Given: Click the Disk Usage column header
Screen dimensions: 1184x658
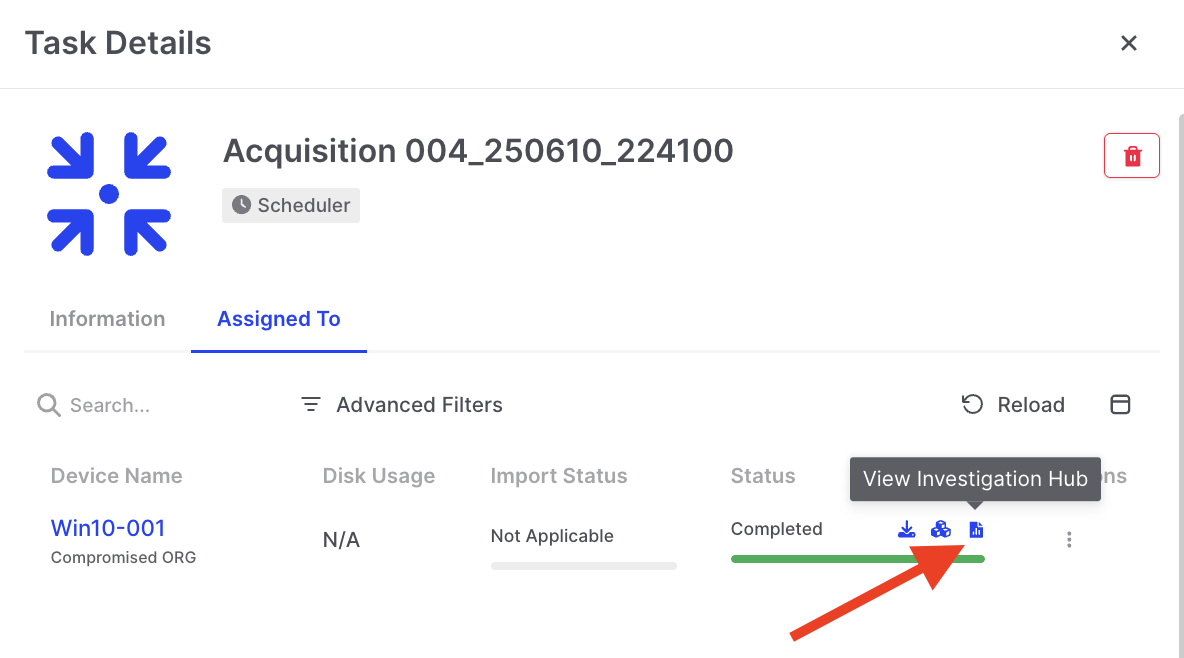Looking at the screenshot, I should pos(379,476).
